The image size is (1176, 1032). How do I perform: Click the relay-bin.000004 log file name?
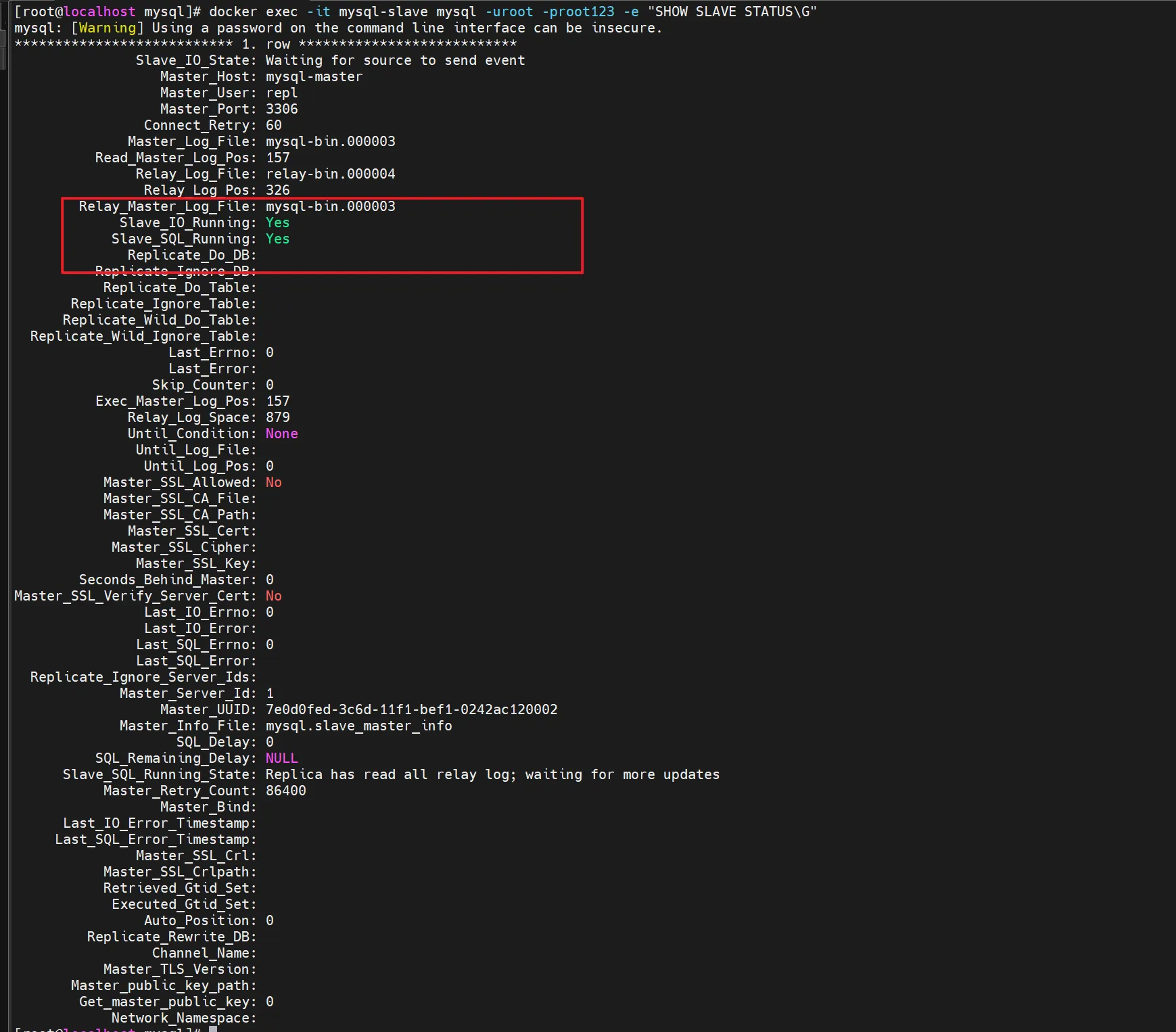point(330,174)
